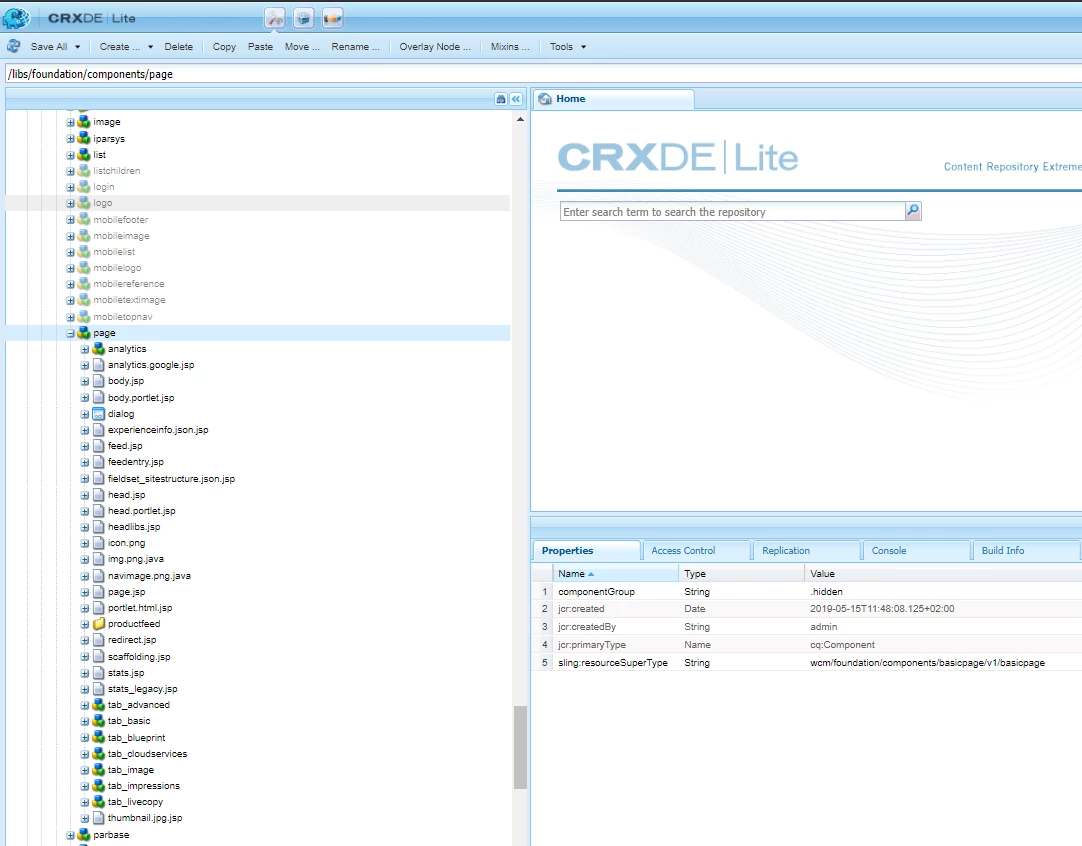Click the icon.png file icon
The height and width of the screenshot is (846, 1082).
tap(99, 543)
